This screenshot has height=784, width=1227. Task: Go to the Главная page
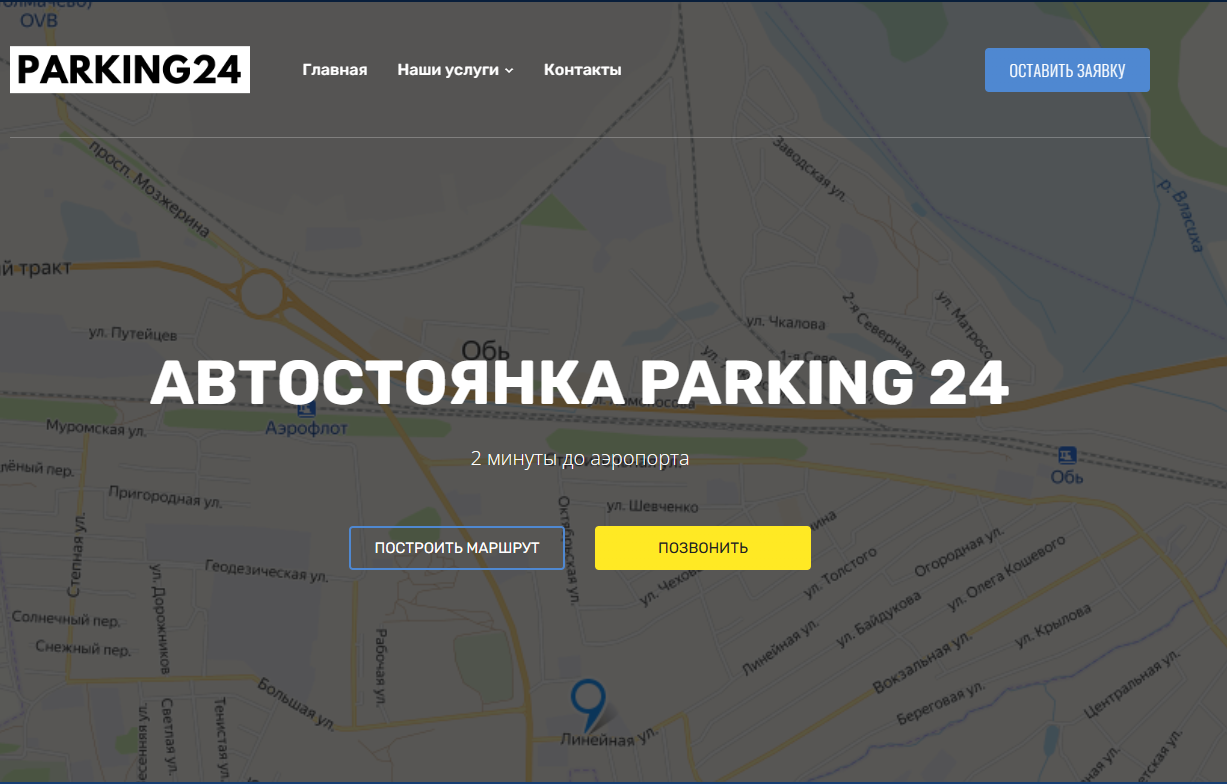pyautogui.click(x=334, y=70)
